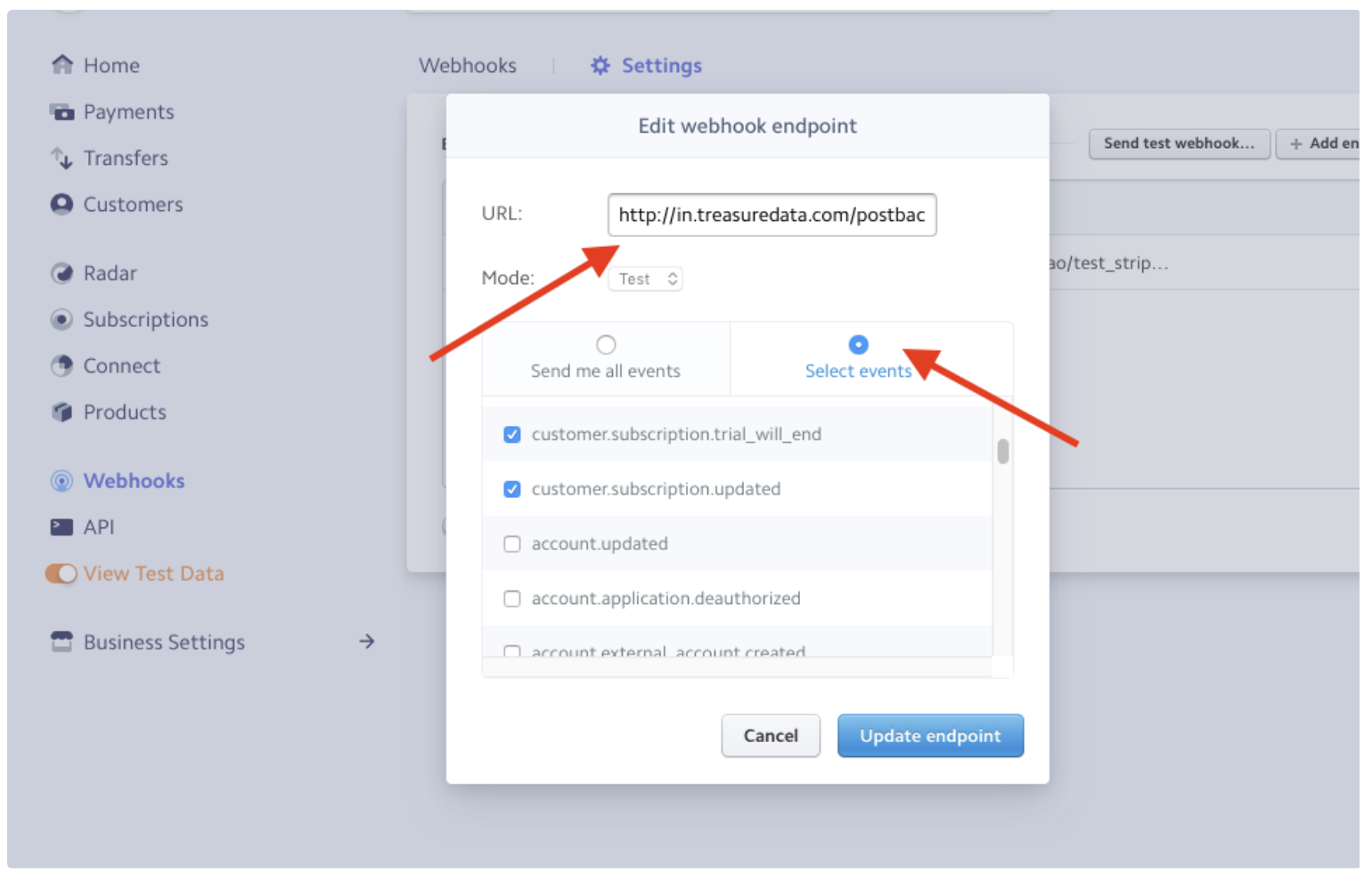
Task: Click the Settings gear icon
Action: point(600,66)
